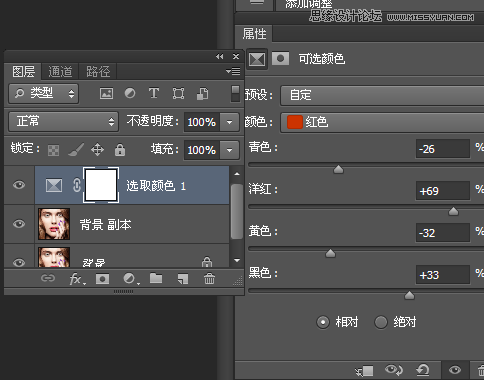Filter for adjustment layers icon

130,93
